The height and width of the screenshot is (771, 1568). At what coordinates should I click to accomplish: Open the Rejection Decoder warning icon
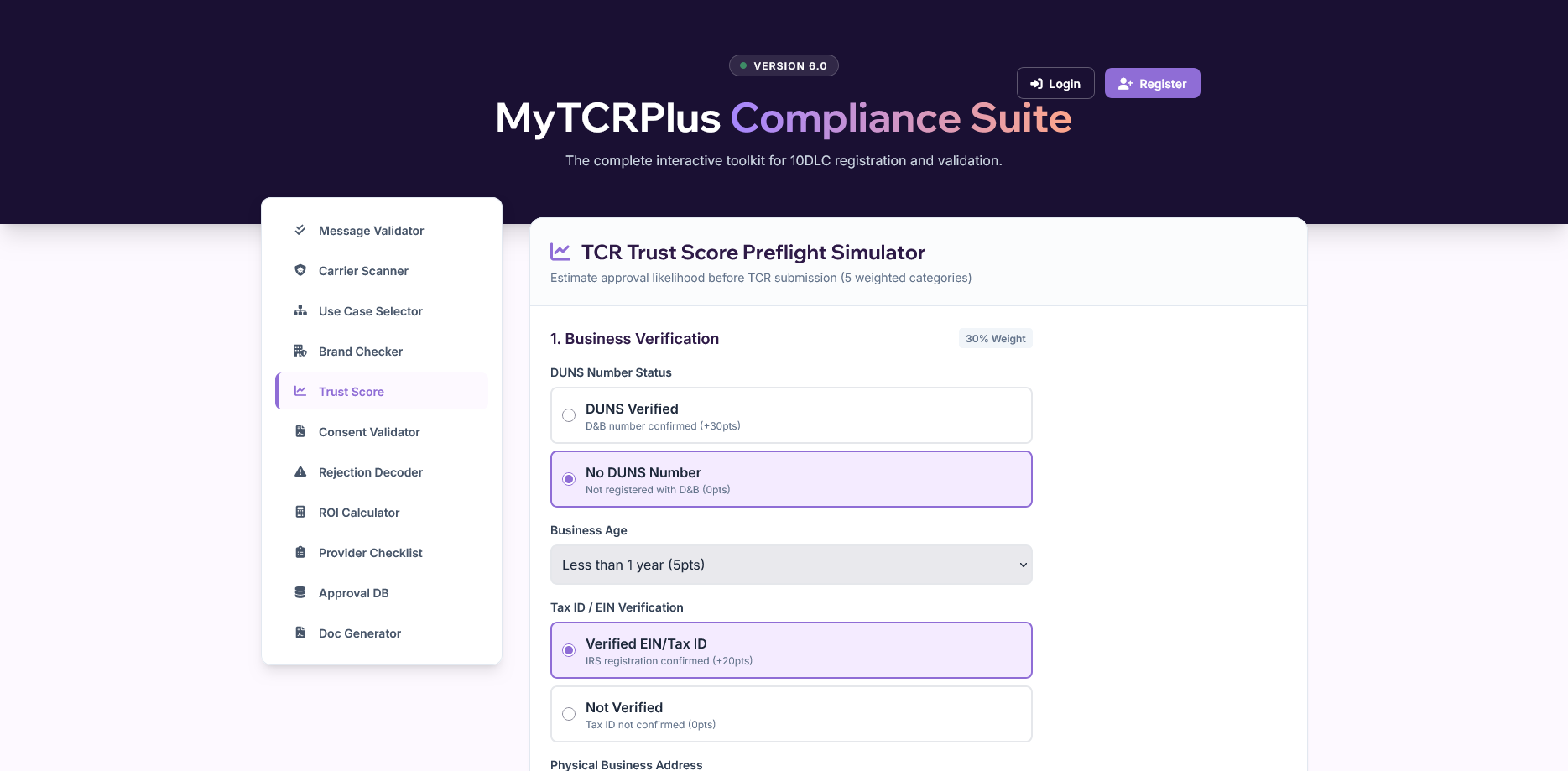(300, 471)
